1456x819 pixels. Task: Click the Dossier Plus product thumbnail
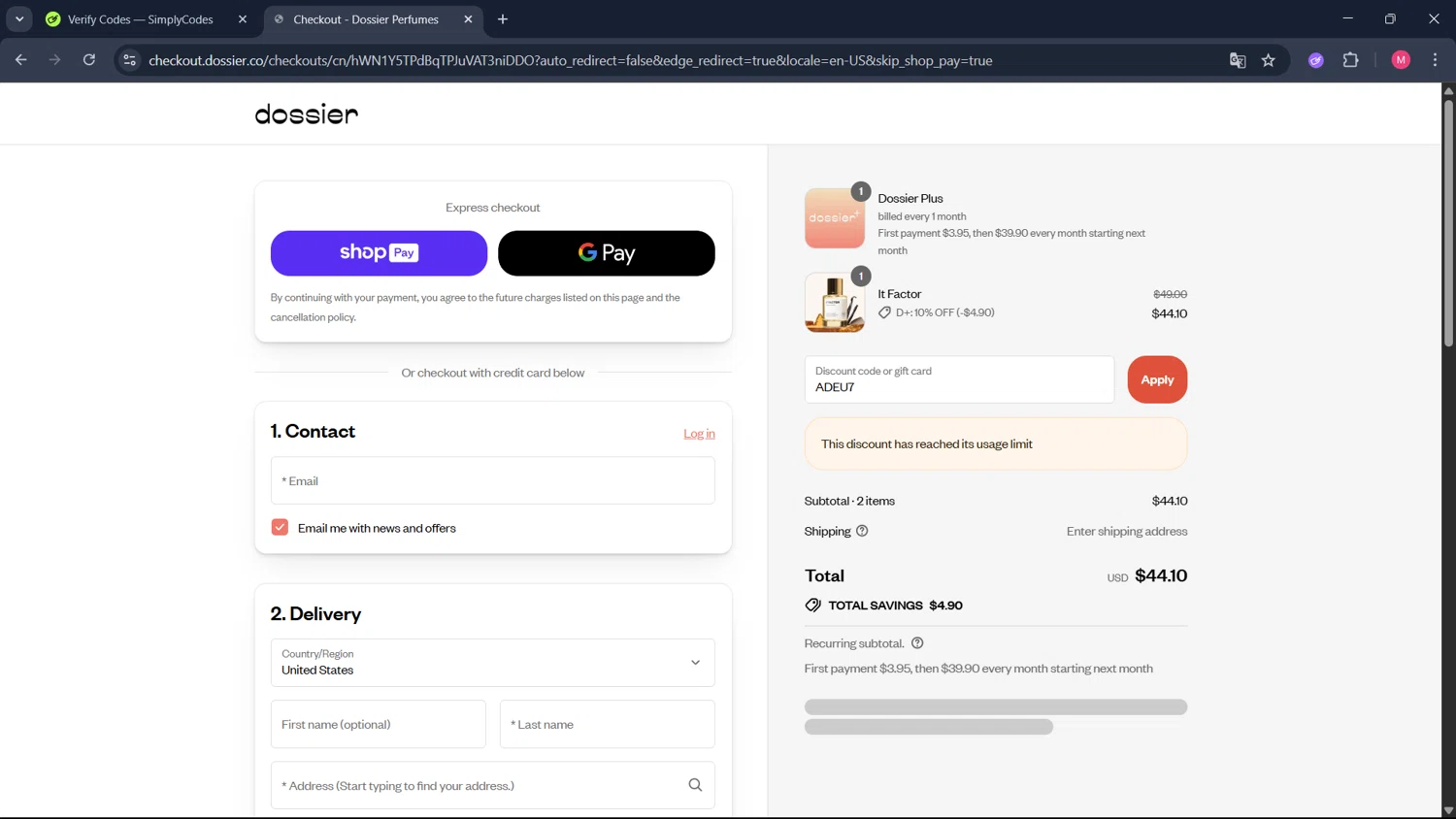[x=835, y=218]
